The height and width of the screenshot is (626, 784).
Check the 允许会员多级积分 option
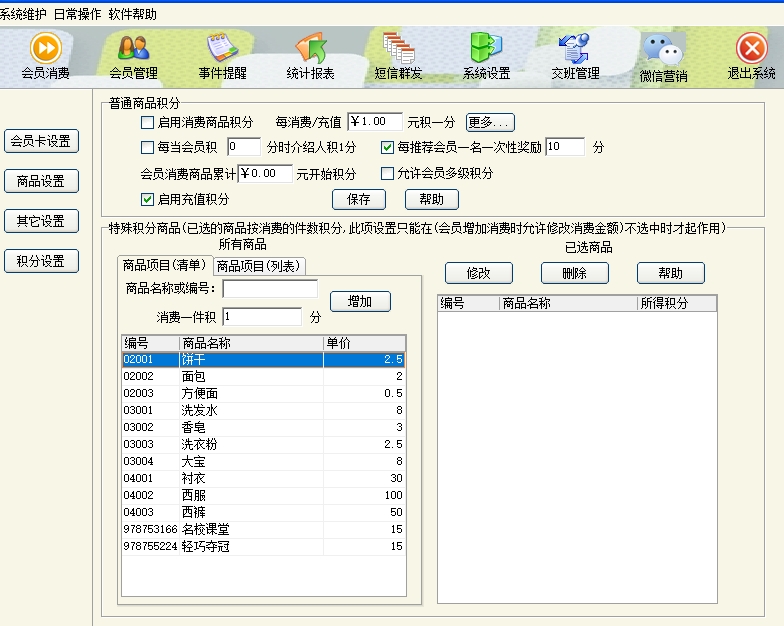388,174
